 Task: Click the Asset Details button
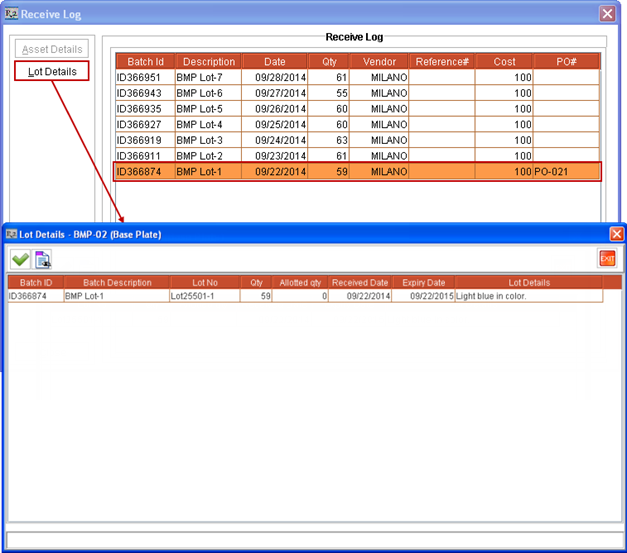[52, 49]
